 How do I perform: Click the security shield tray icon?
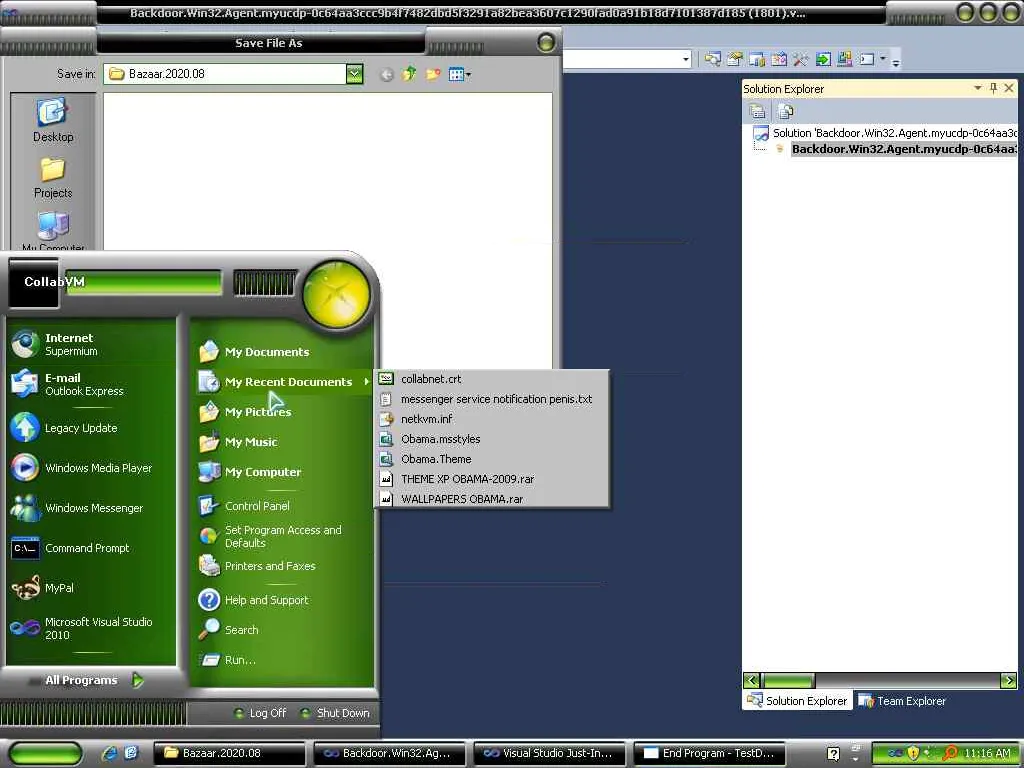[914, 753]
